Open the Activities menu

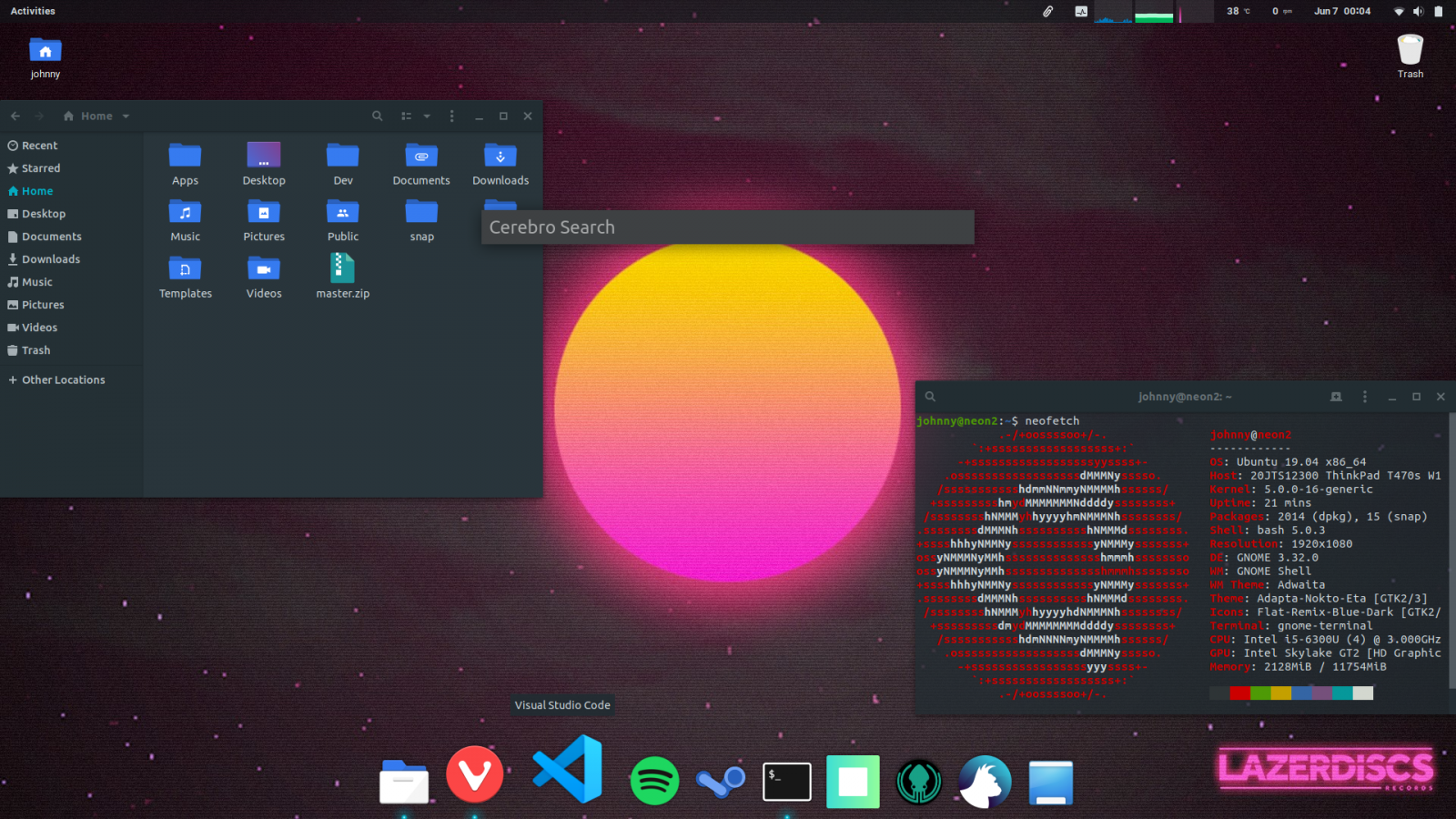pyautogui.click(x=33, y=11)
